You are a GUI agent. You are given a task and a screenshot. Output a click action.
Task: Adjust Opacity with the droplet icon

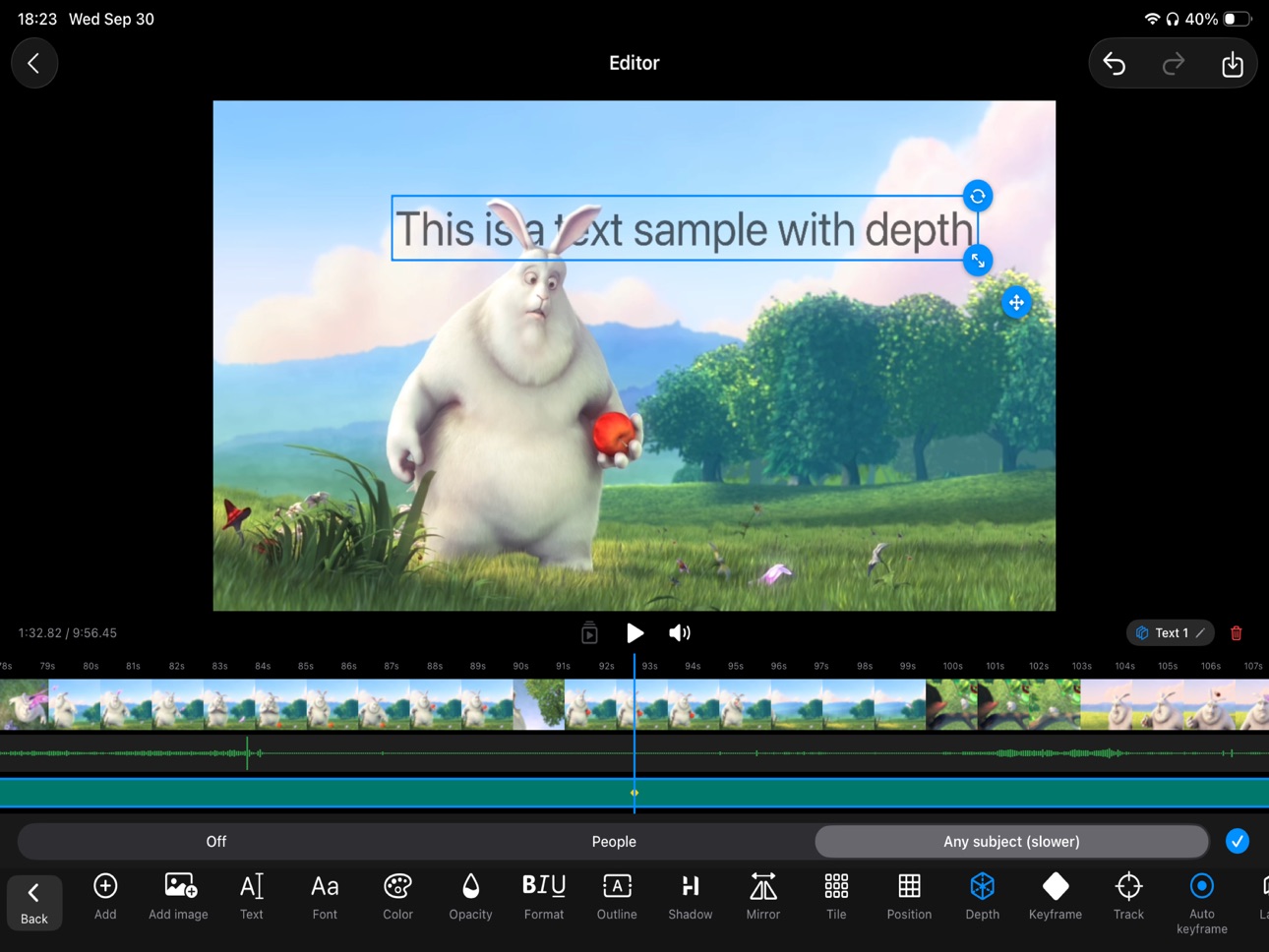(470, 897)
